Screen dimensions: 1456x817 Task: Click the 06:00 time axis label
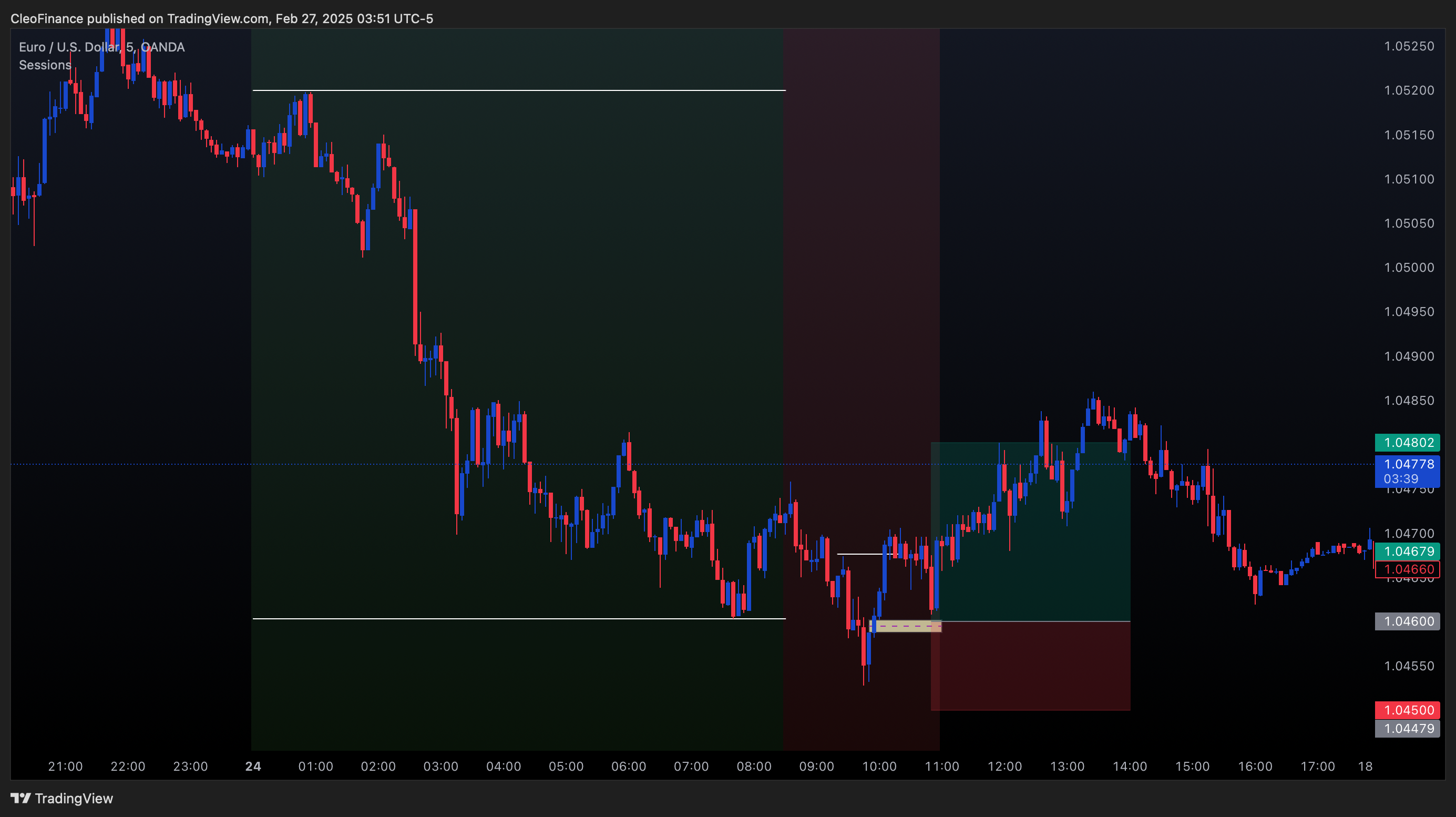tap(629, 766)
